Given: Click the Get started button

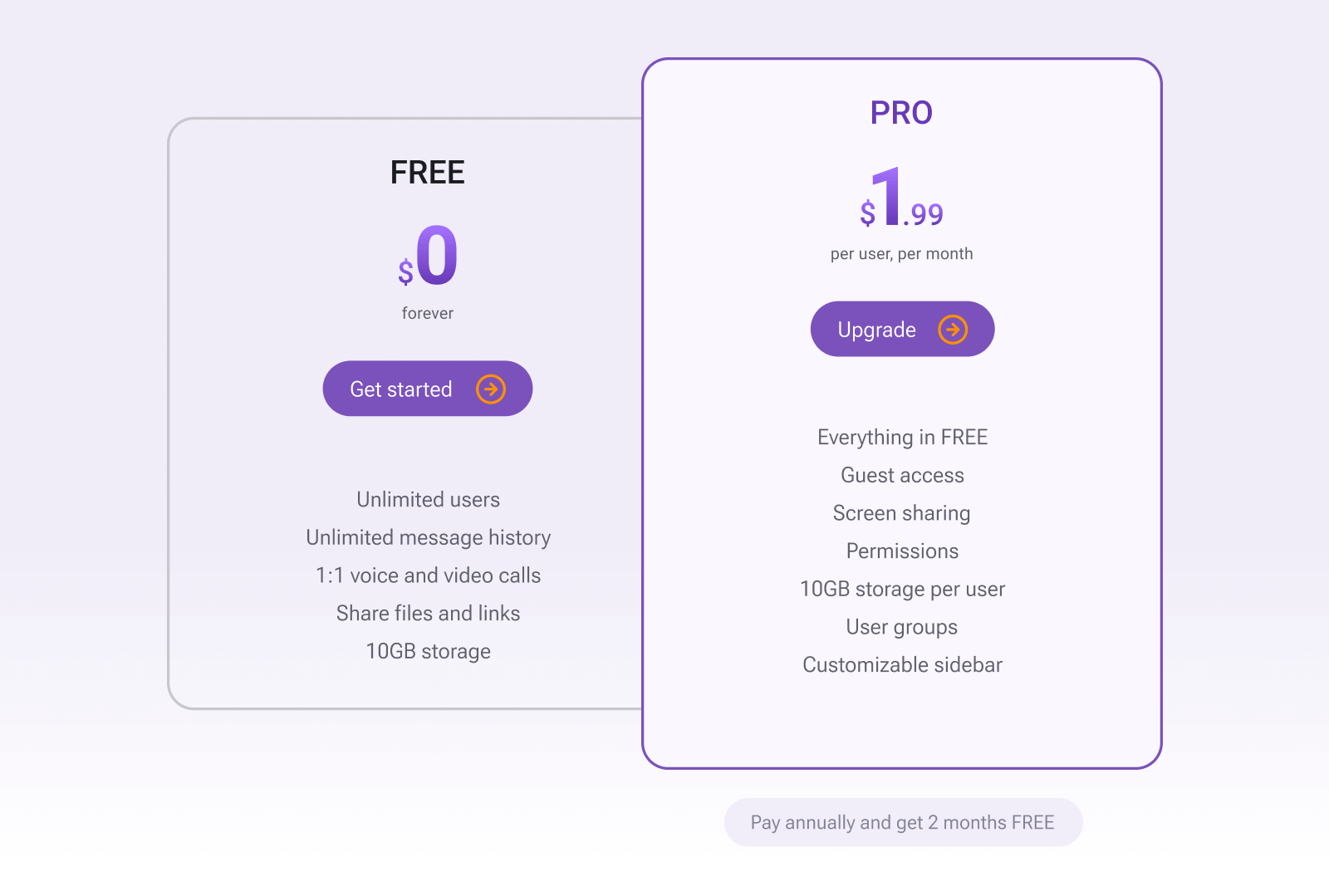Looking at the screenshot, I should [x=428, y=389].
